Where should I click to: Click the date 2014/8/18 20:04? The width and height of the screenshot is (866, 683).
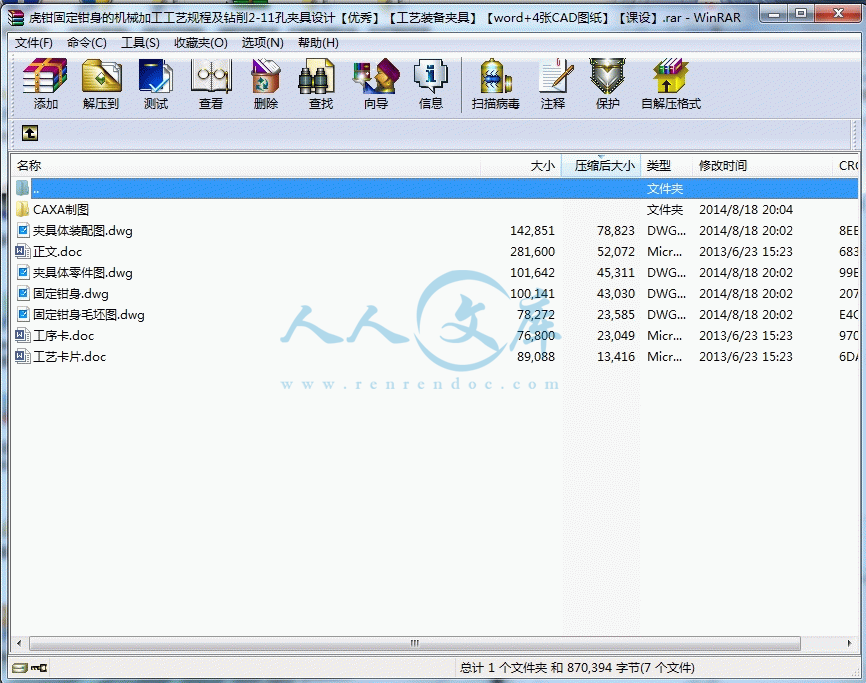746,209
